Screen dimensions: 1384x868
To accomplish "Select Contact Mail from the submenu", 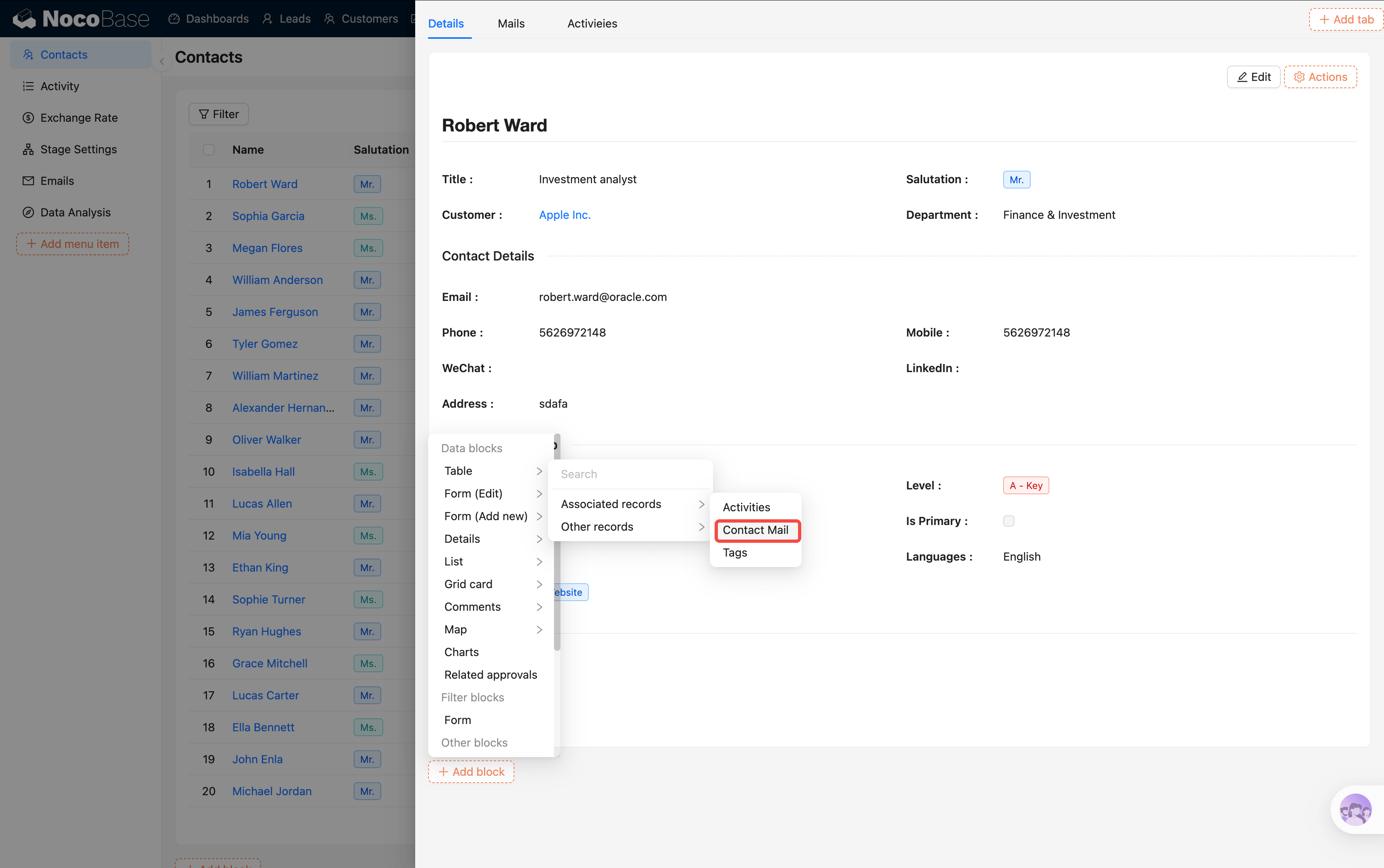I will point(755,530).
